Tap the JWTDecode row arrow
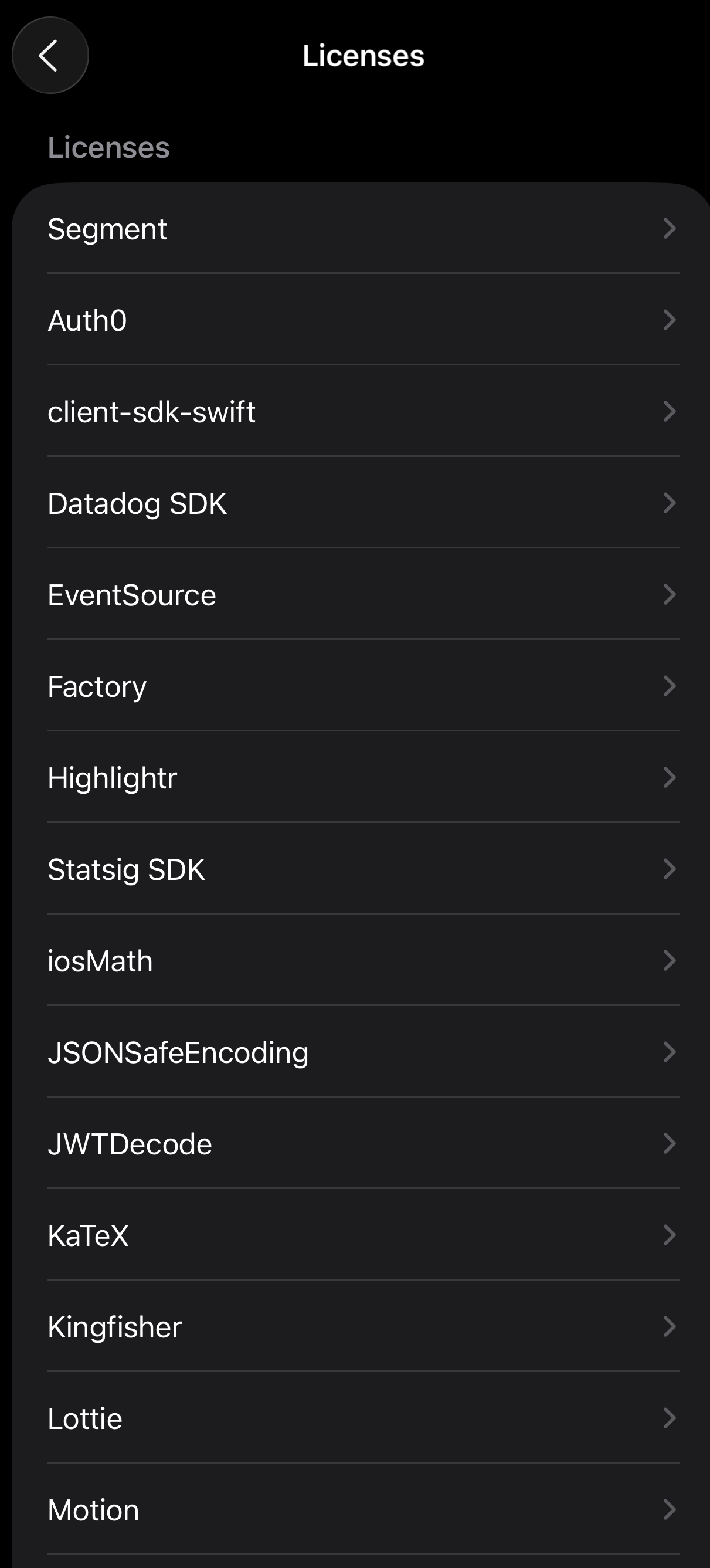This screenshot has height=1568, width=710. (668, 1143)
